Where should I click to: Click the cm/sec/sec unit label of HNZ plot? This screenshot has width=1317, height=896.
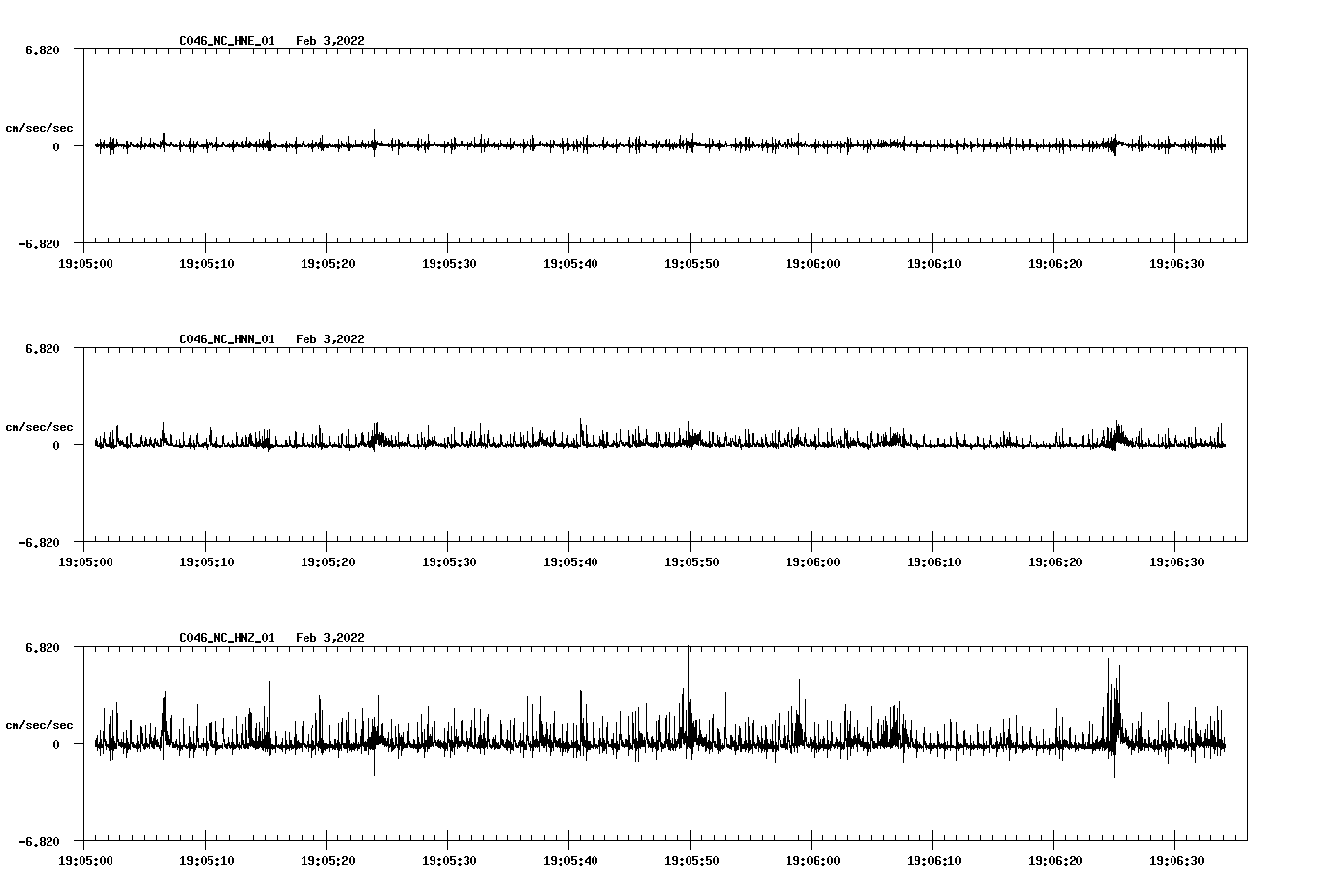[x=39, y=725]
